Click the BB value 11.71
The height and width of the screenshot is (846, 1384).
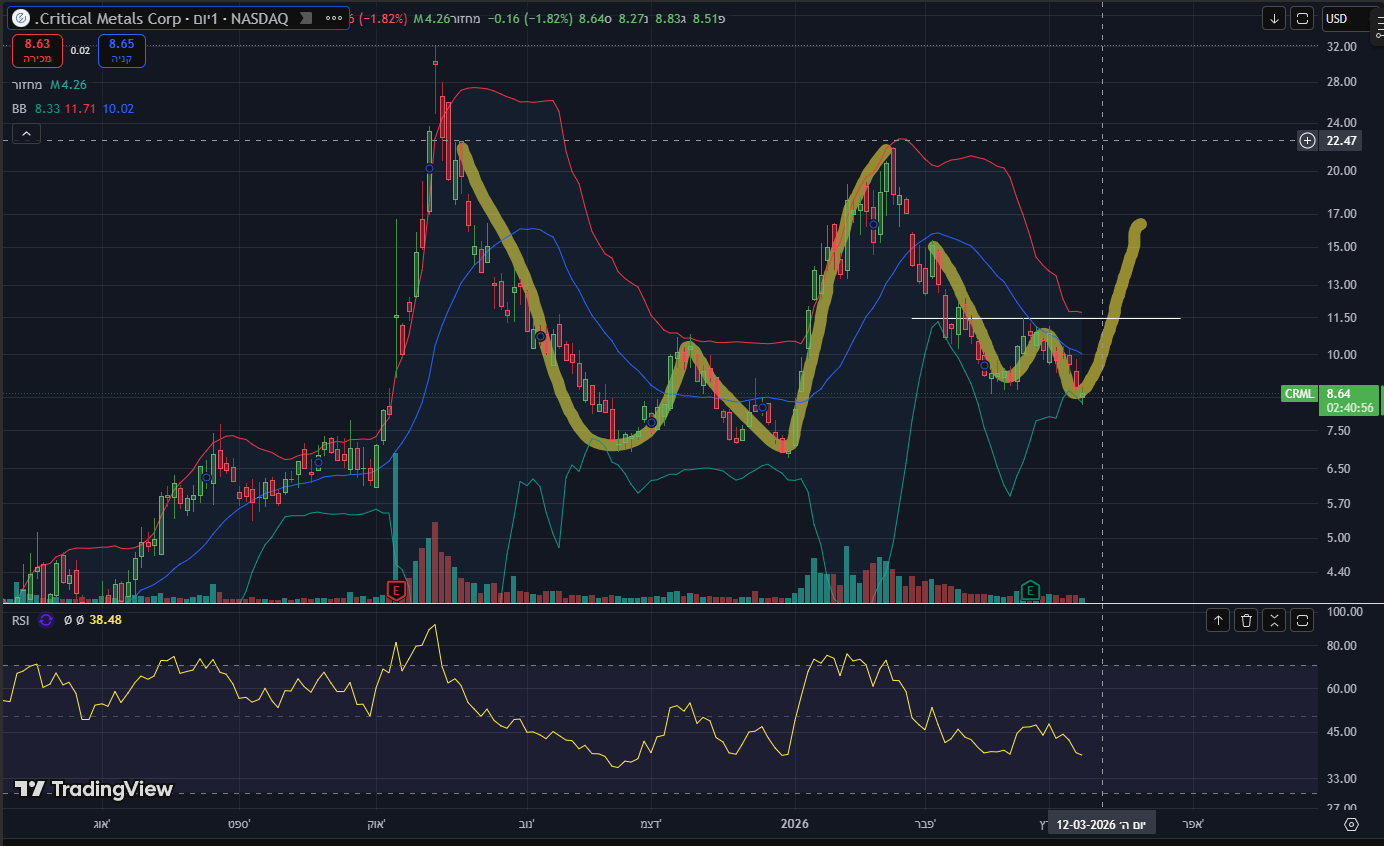click(80, 108)
